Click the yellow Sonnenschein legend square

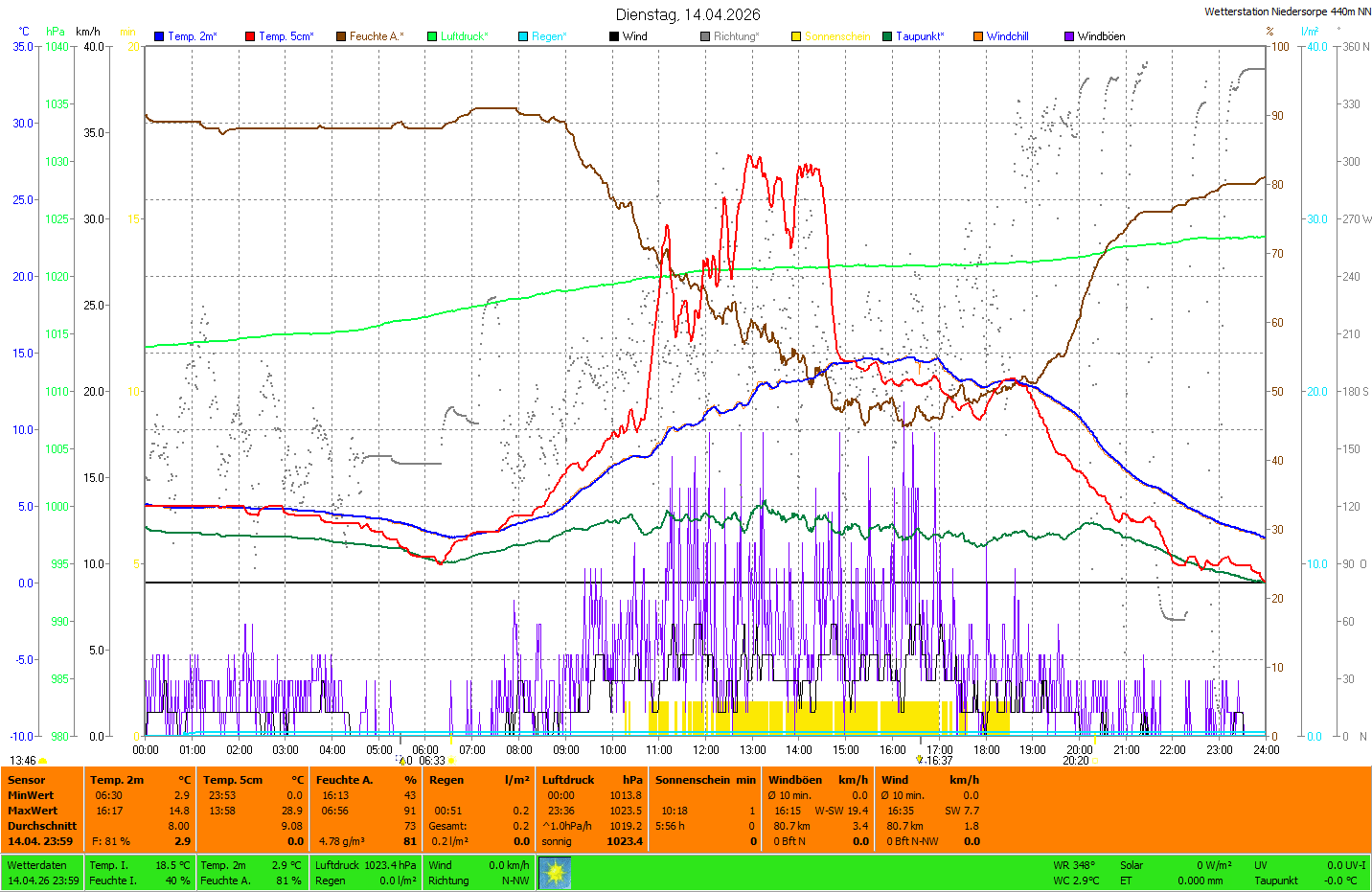click(796, 36)
